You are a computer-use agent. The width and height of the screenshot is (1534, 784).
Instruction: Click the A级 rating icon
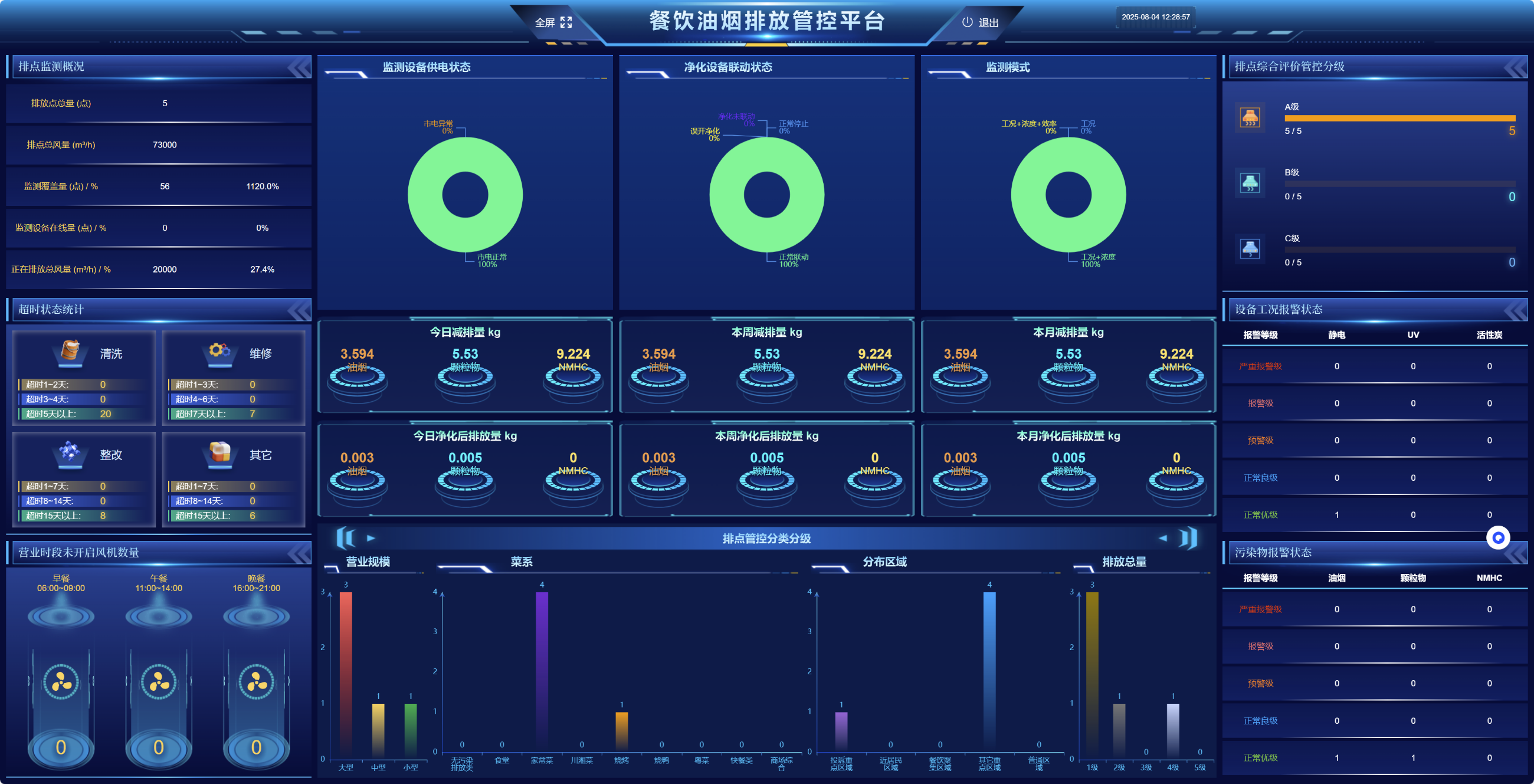pyautogui.click(x=1250, y=117)
